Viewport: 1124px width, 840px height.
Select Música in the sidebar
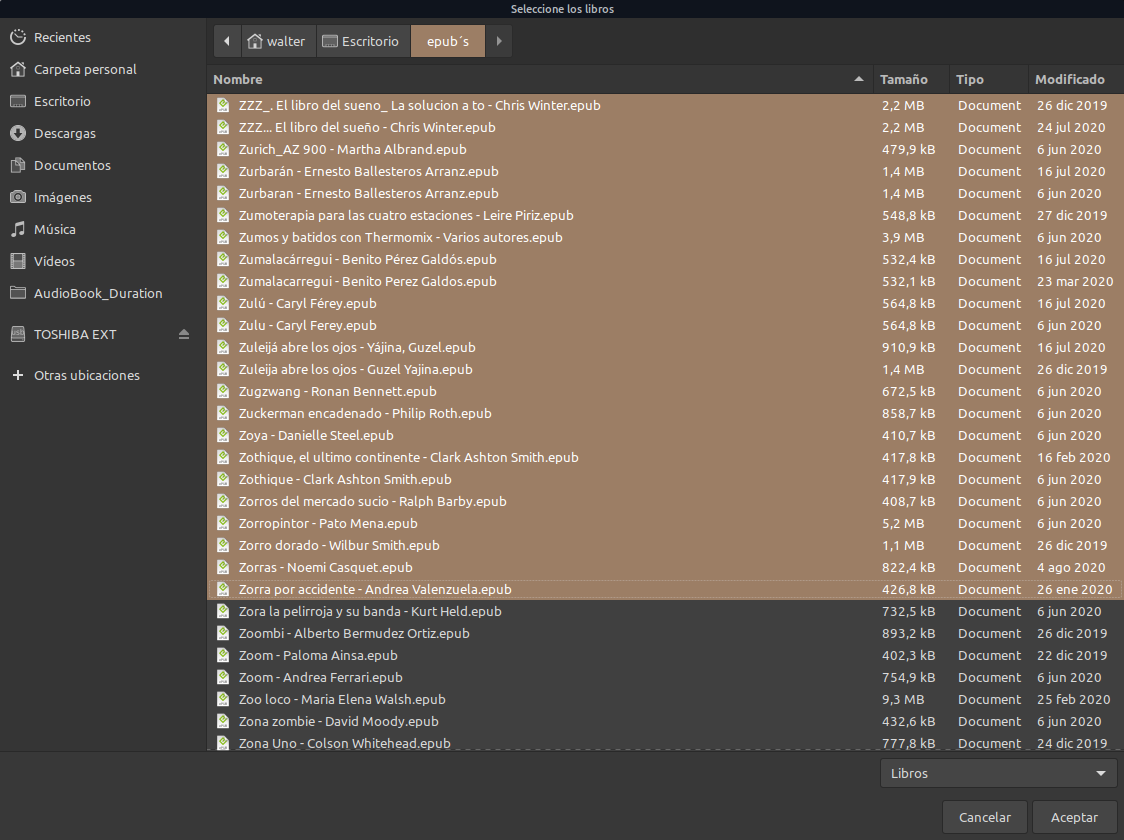click(x=54, y=230)
